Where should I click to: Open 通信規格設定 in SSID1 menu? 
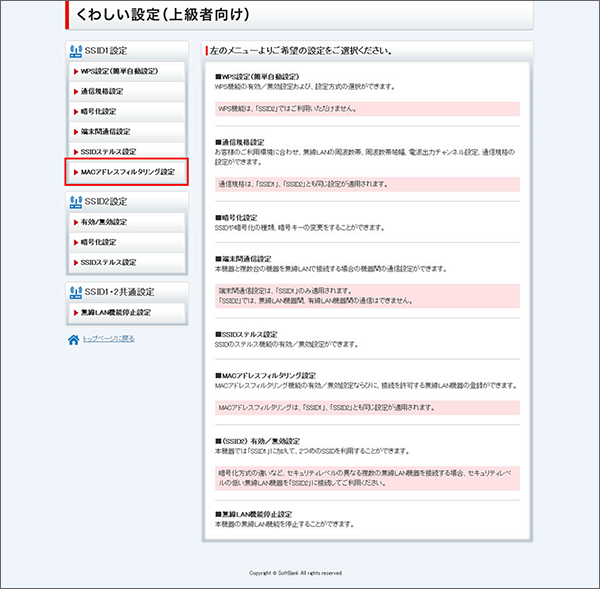pos(127,91)
